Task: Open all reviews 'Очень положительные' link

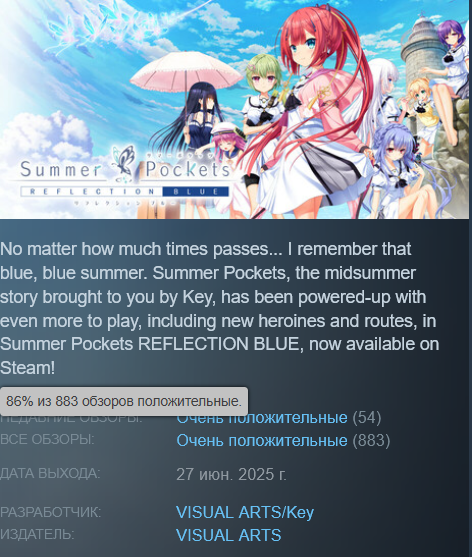Action: pos(262,440)
